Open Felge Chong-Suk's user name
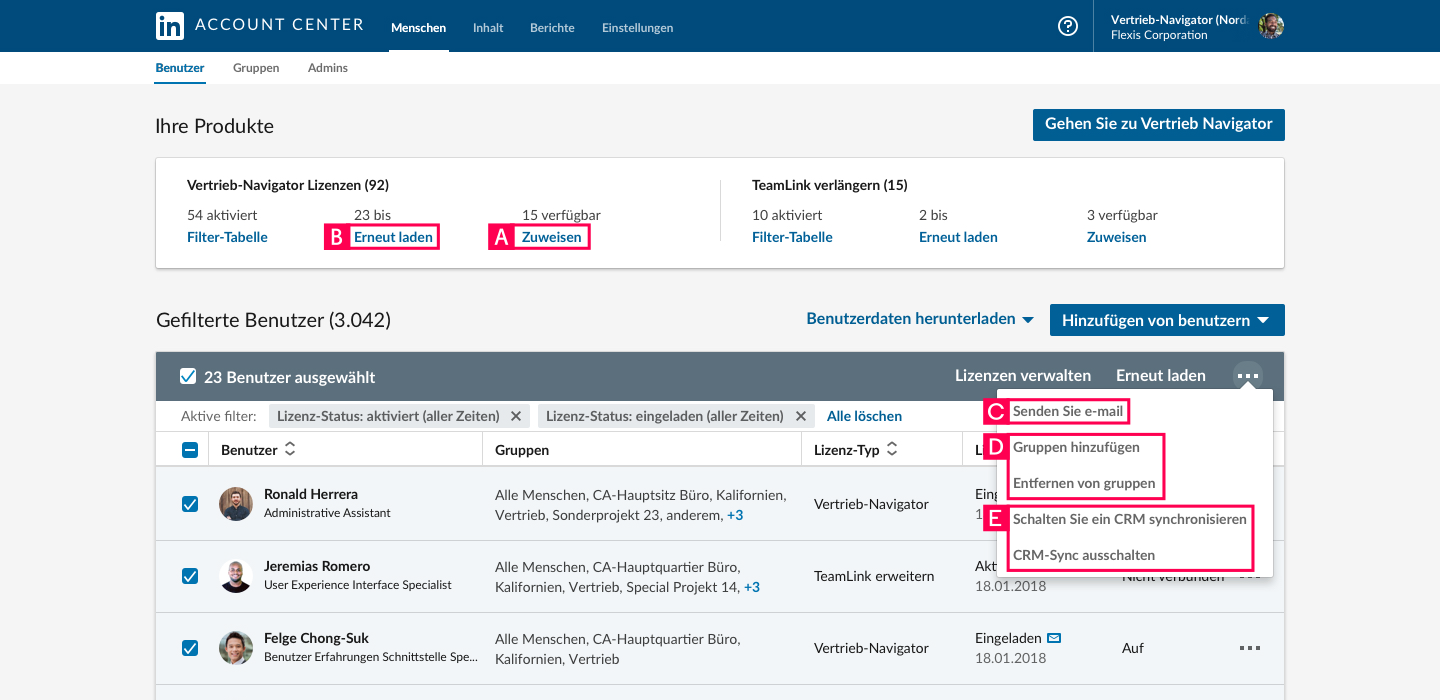The image size is (1440, 700). tap(316, 638)
